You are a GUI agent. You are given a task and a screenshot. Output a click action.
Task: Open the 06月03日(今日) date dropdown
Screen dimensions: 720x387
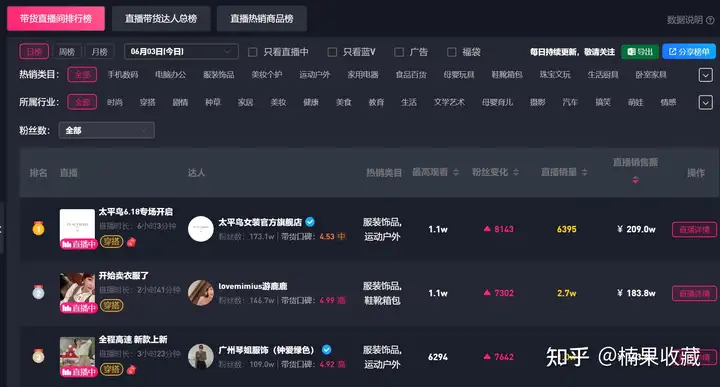pyautogui.click(x=181, y=51)
